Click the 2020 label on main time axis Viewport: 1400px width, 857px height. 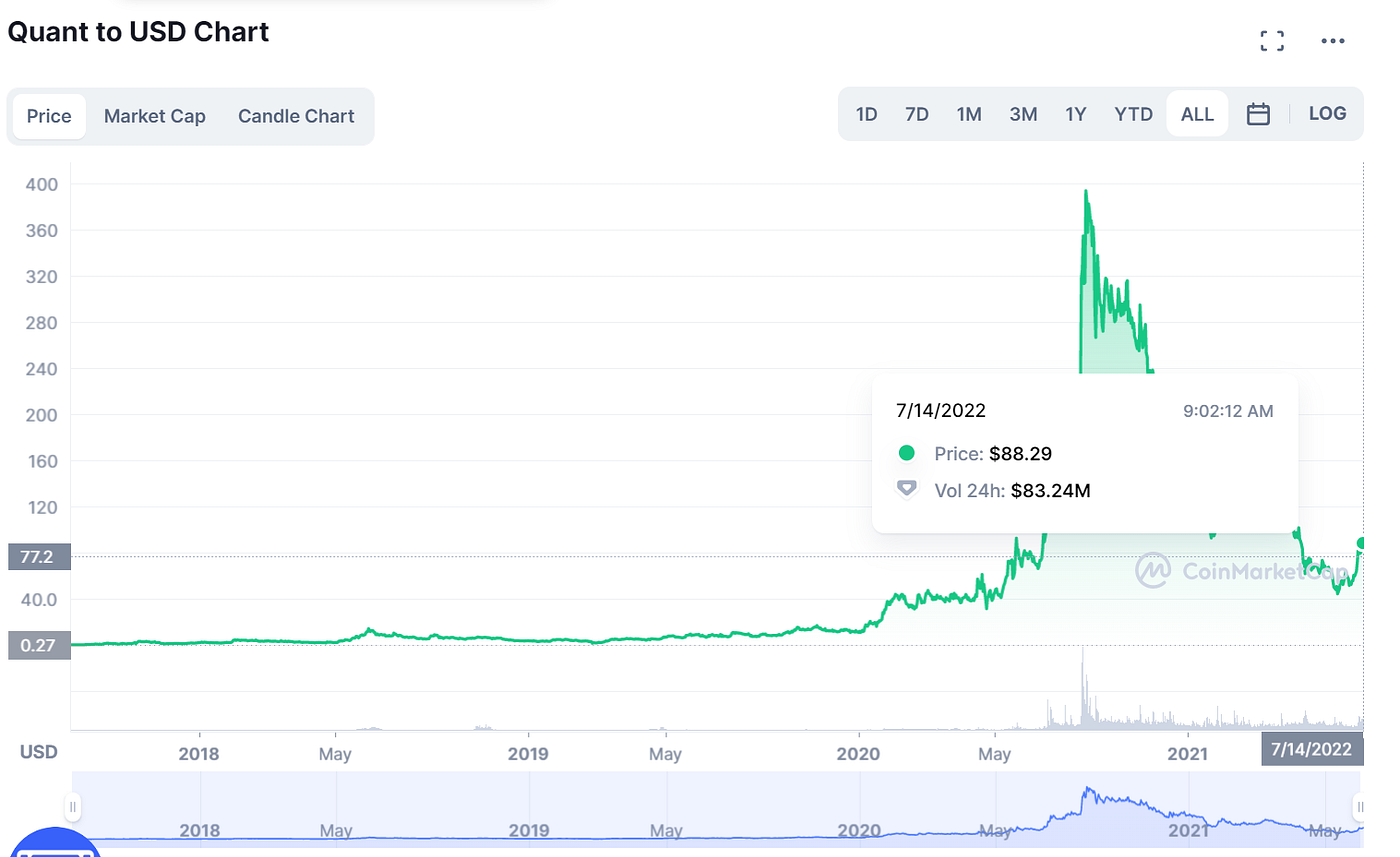coord(859,754)
